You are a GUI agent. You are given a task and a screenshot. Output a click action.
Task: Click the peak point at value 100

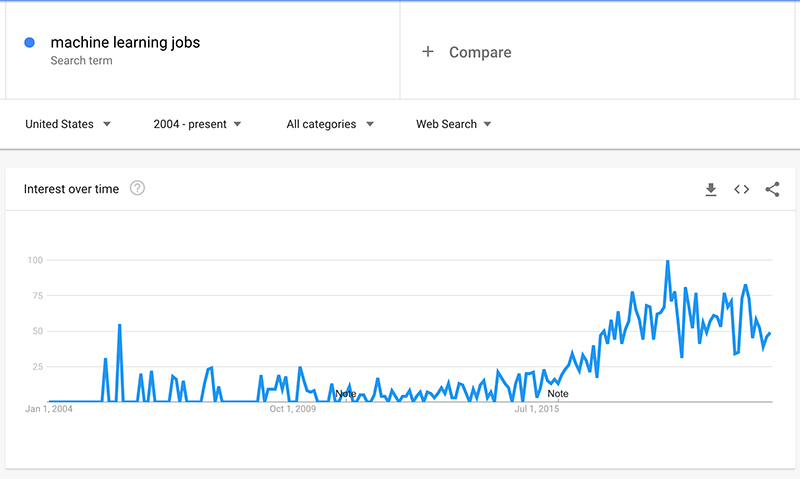tap(667, 261)
